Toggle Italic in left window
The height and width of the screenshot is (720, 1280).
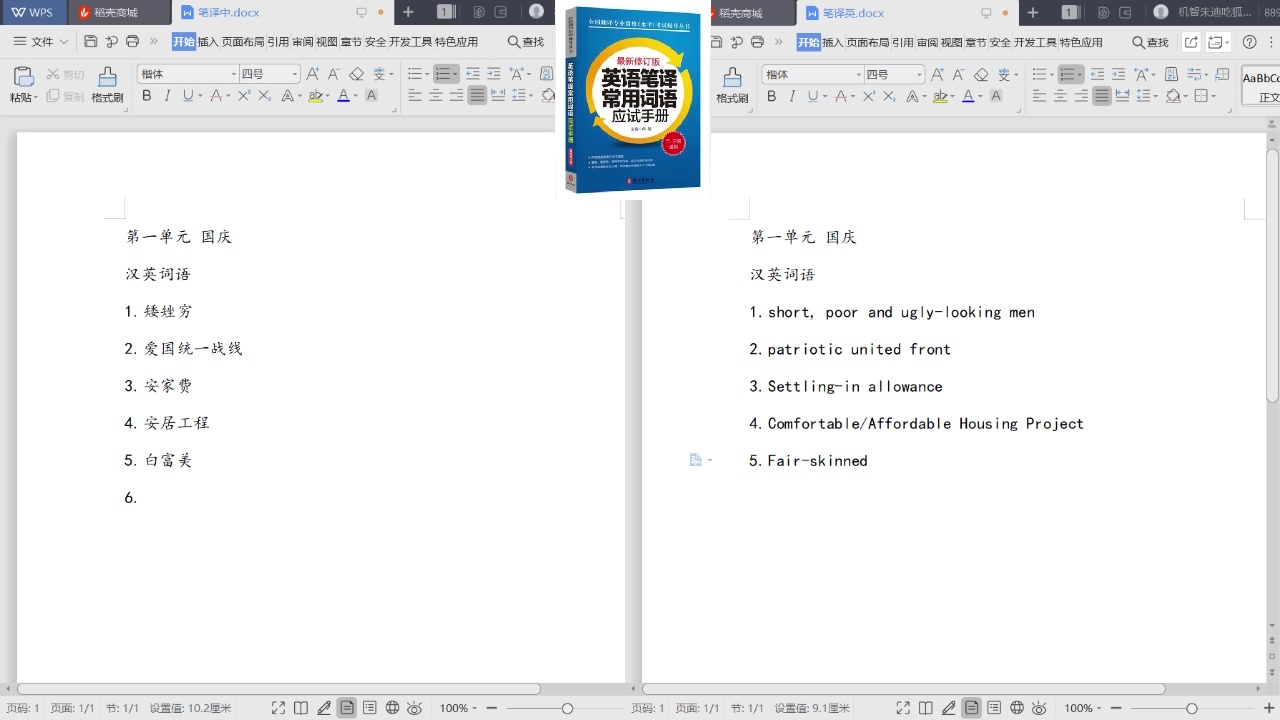click(167, 96)
